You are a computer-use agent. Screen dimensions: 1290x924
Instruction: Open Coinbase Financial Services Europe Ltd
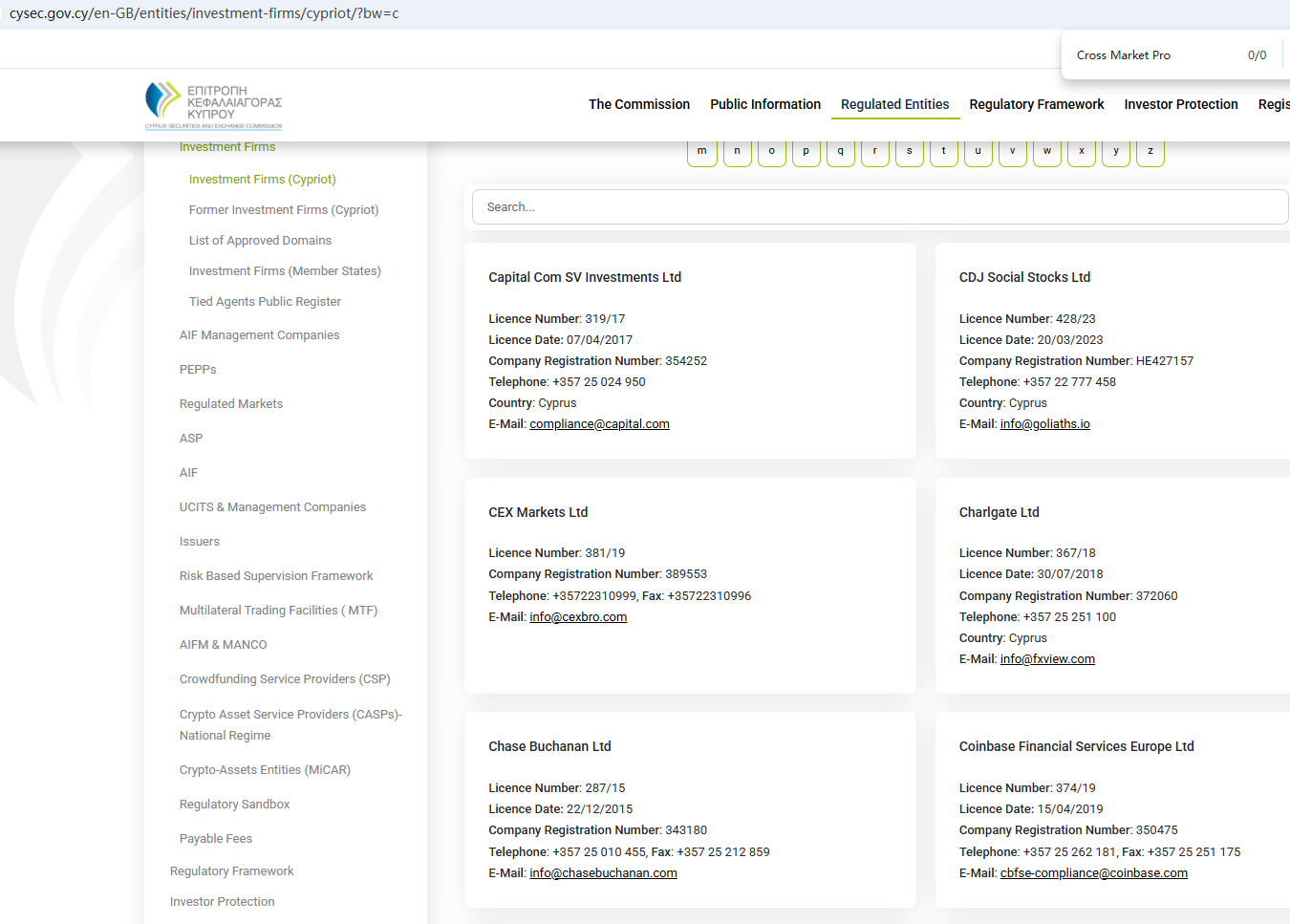[1077, 746]
